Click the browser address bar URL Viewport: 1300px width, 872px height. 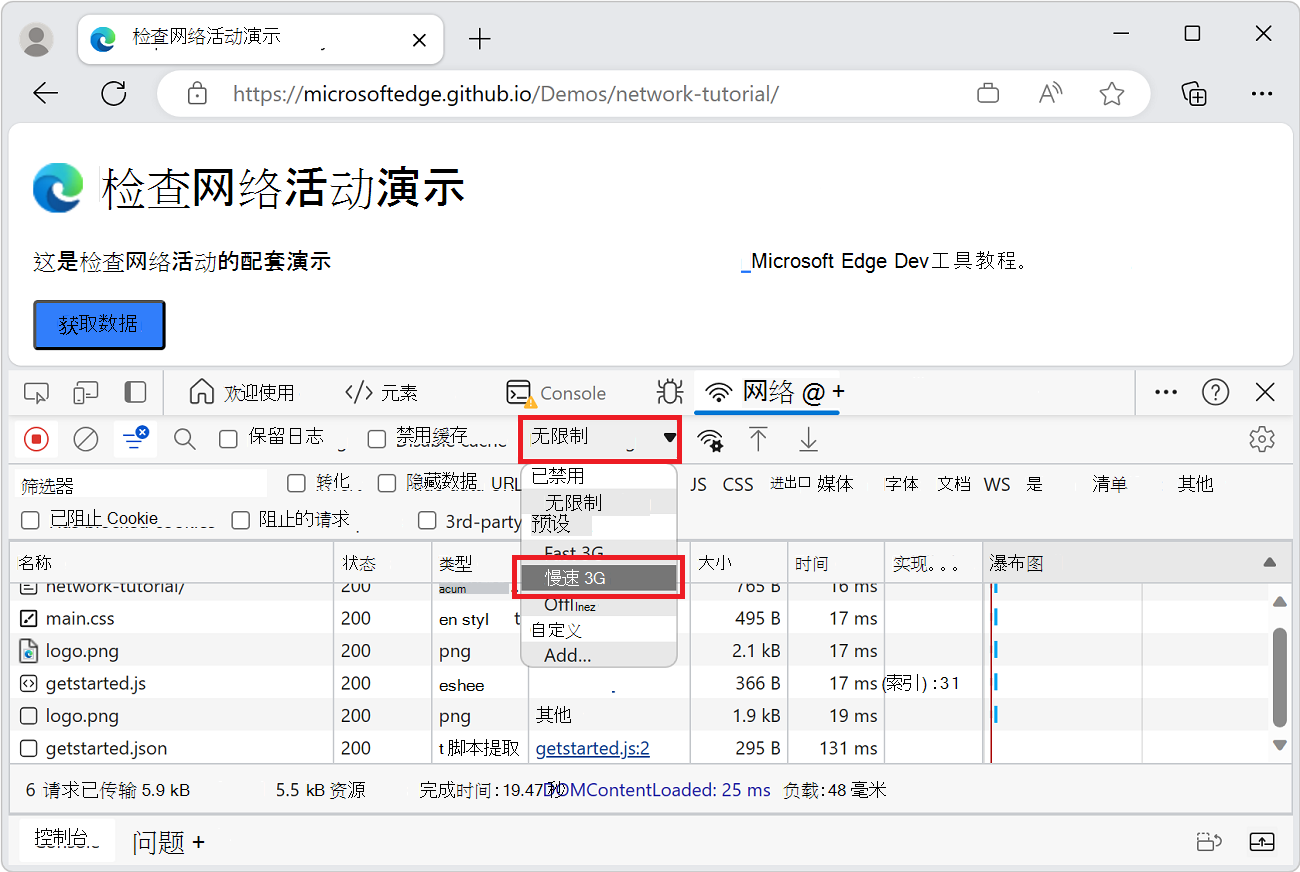[505, 94]
